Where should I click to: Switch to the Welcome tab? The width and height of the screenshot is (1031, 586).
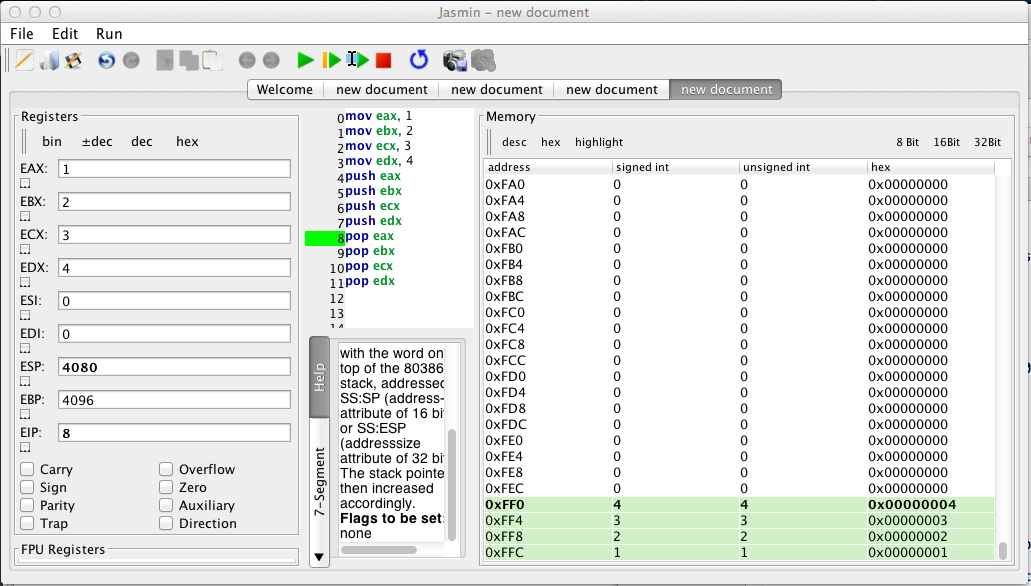tap(285, 90)
